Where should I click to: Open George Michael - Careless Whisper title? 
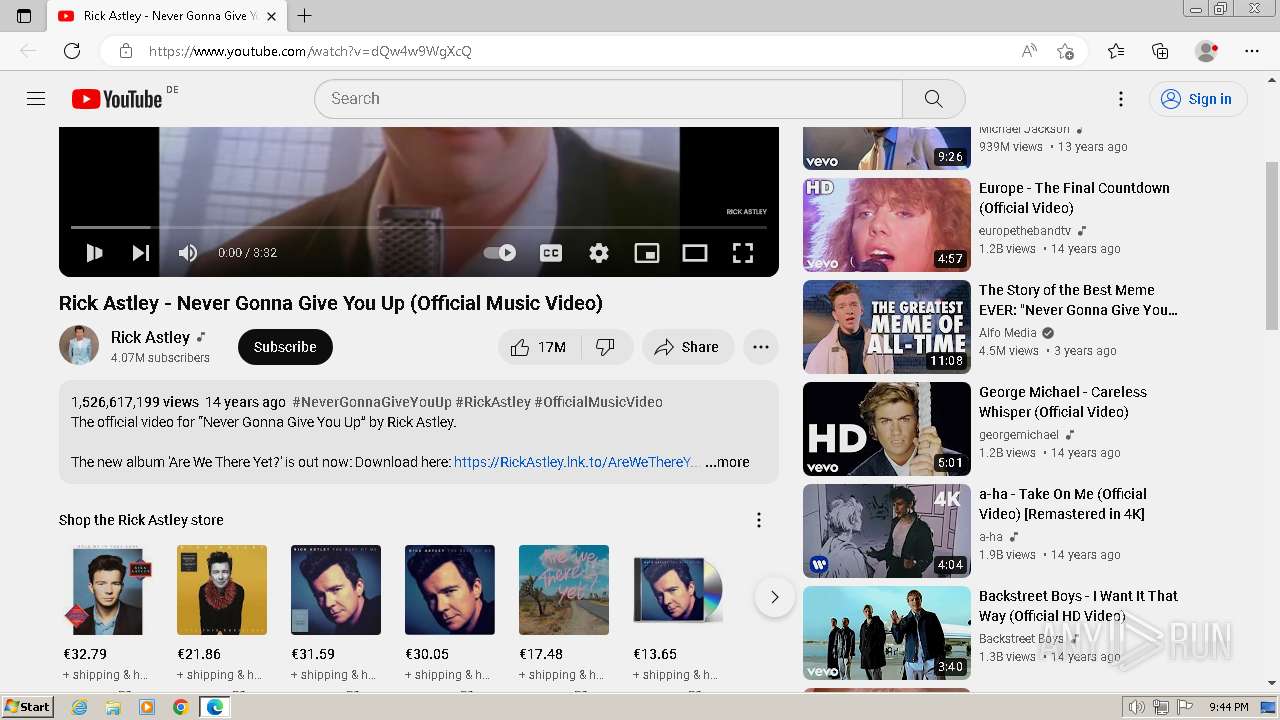[x=1063, y=402]
